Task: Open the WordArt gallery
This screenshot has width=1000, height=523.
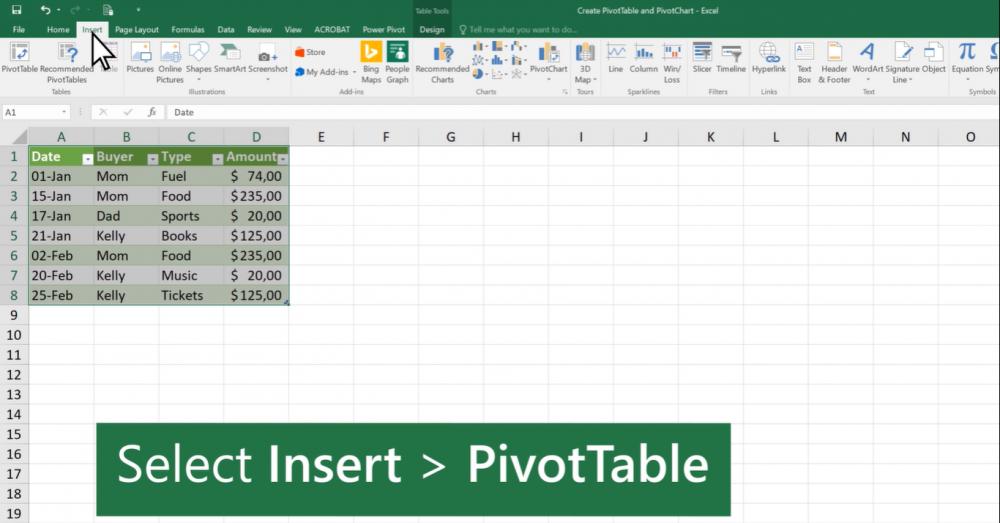Action: pyautogui.click(x=867, y=61)
